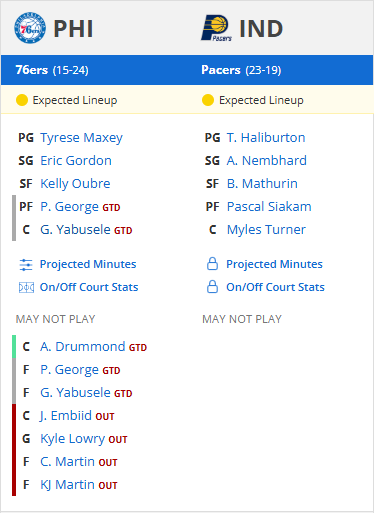Click the 76ers team logo
This screenshot has height=513, width=374.
[30, 28]
